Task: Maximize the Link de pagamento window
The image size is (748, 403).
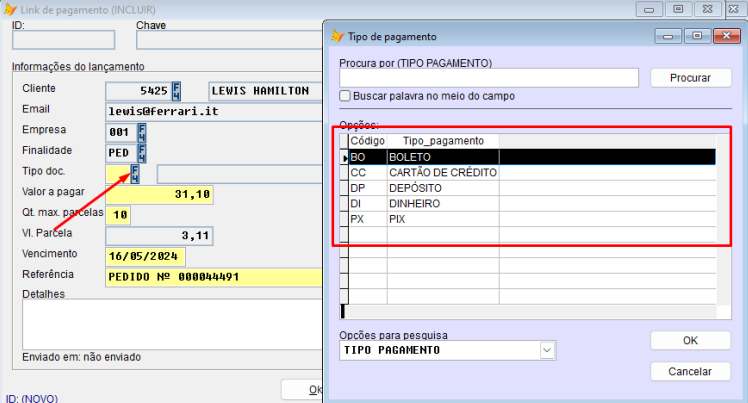Action: [x=678, y=9]
